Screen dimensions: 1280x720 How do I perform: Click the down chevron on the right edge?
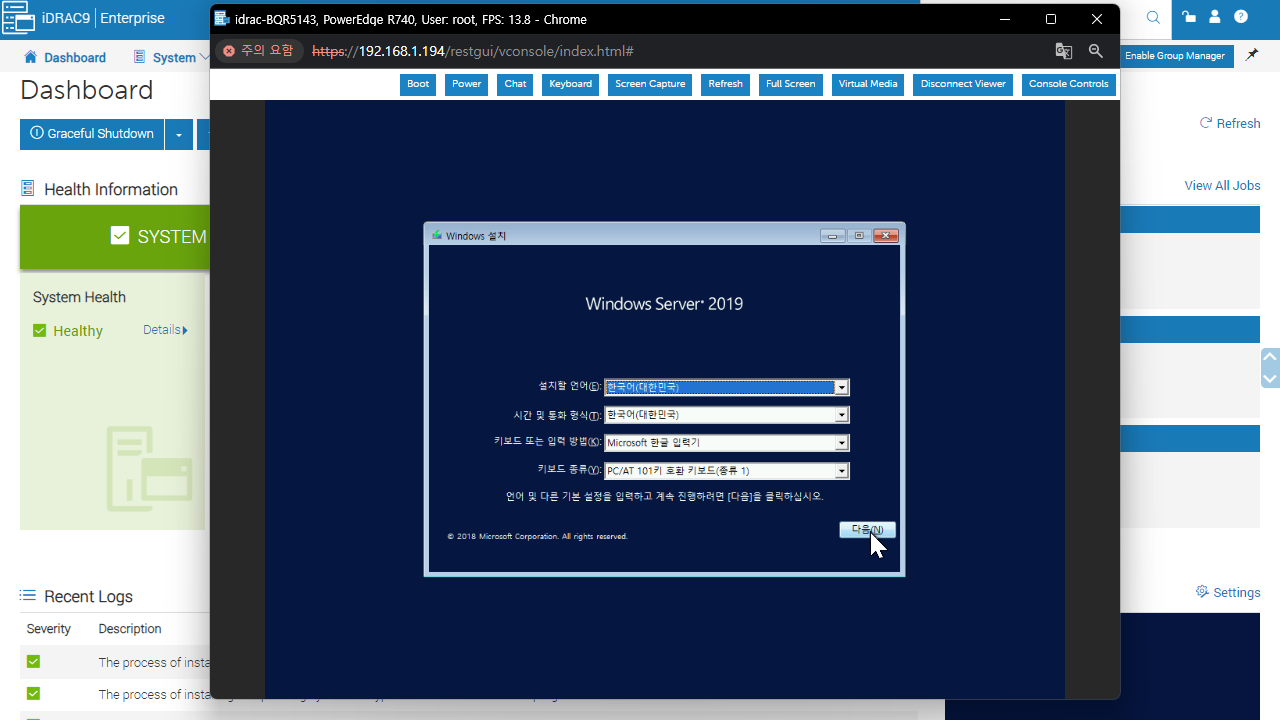coord(1270,379)
